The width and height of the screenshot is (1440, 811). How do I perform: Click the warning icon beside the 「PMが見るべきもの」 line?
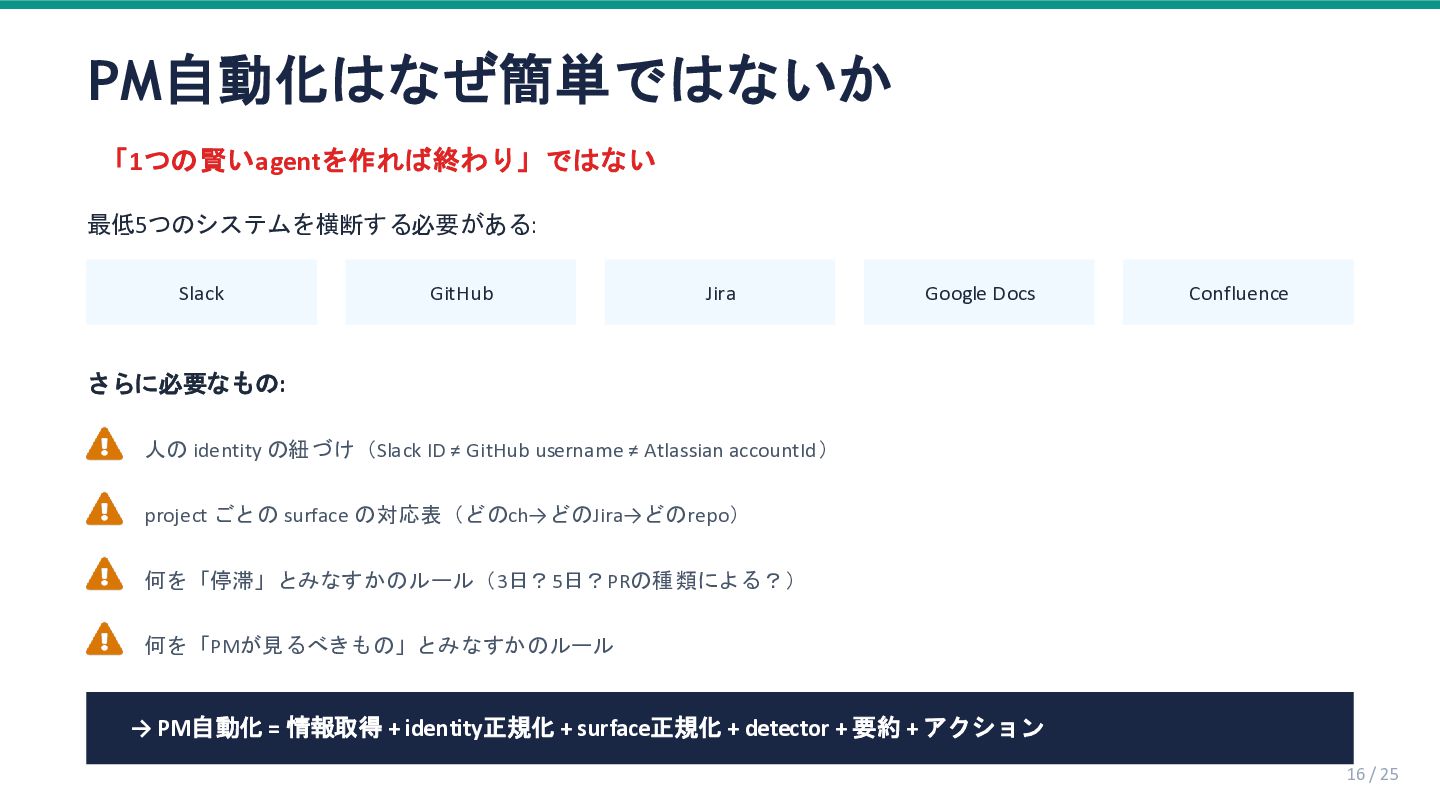[x=104, y=640]
